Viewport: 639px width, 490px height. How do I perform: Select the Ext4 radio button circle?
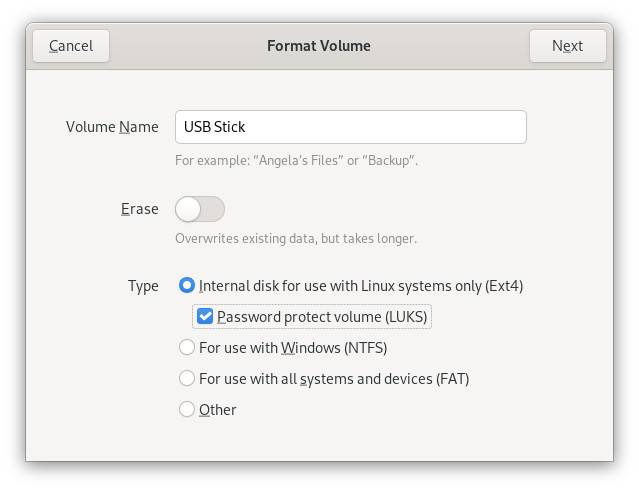click(187, 285)
